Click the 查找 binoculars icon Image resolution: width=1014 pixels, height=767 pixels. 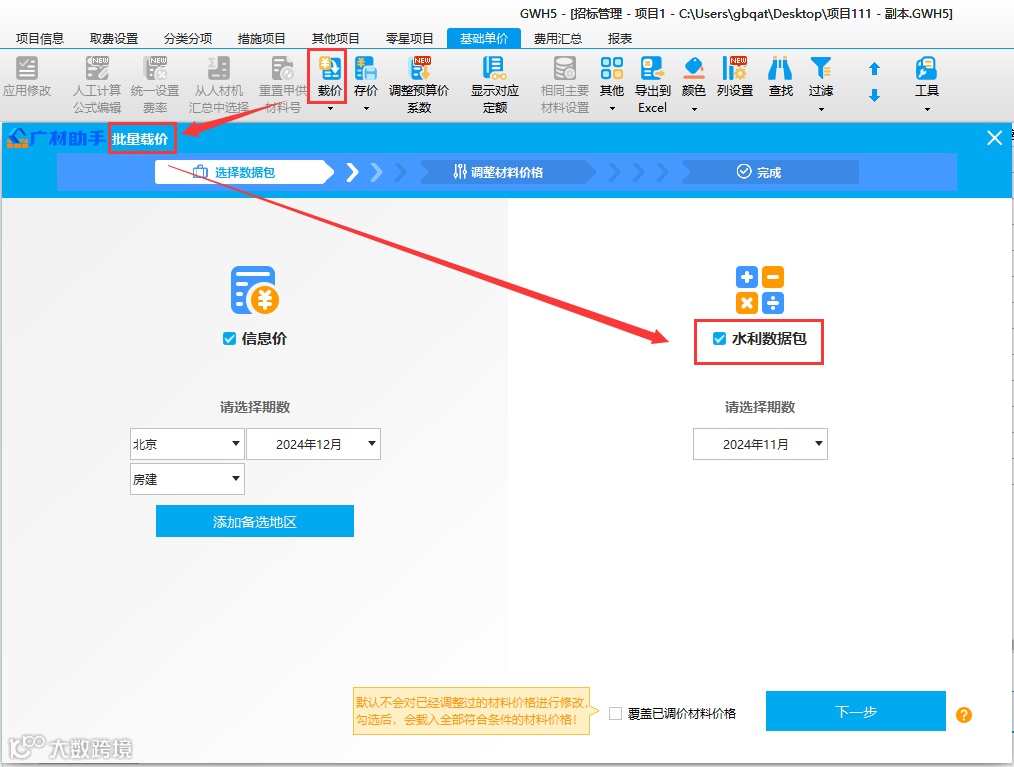tap(780, 68)
